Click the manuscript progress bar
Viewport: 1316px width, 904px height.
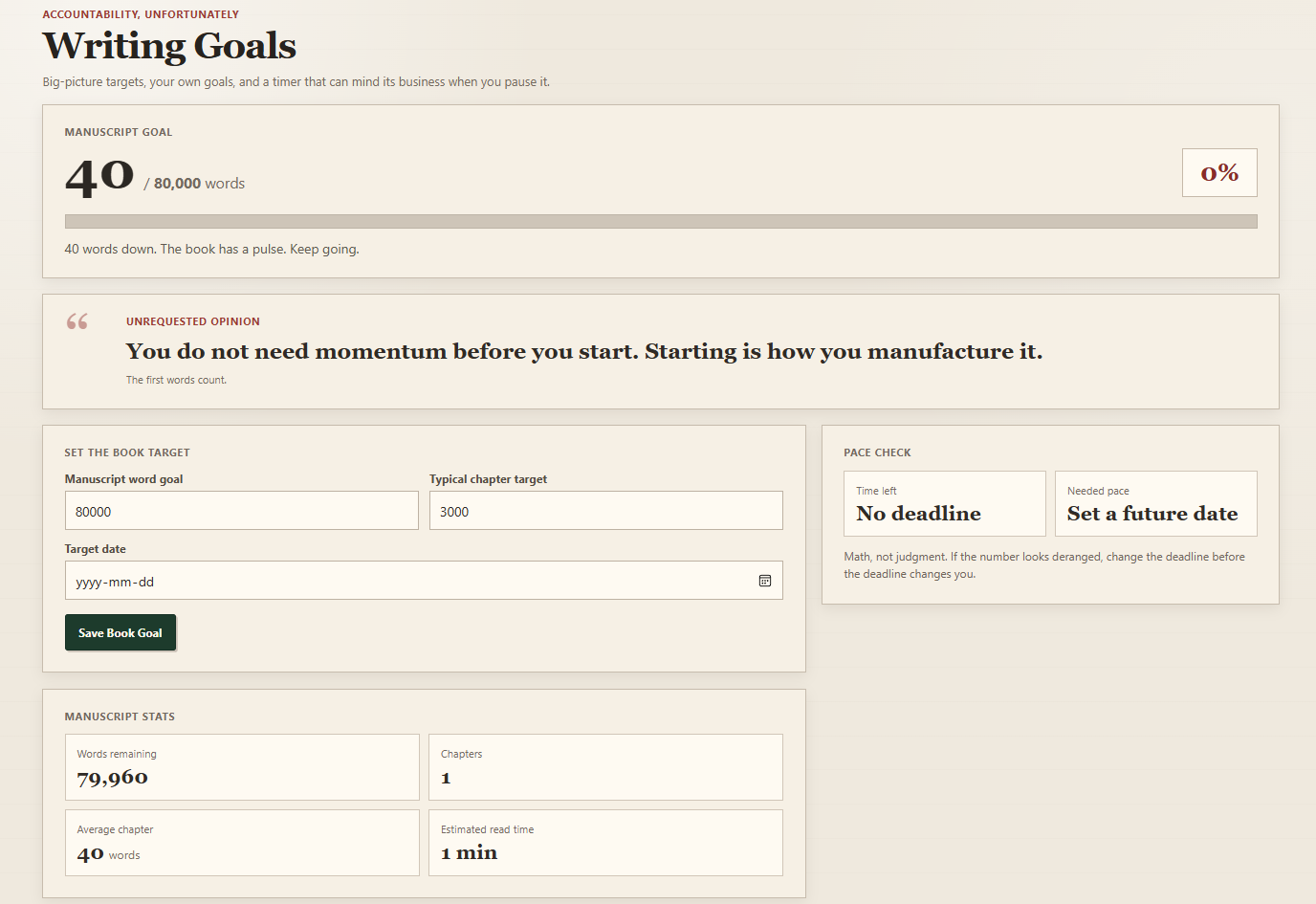coord(661,222)
